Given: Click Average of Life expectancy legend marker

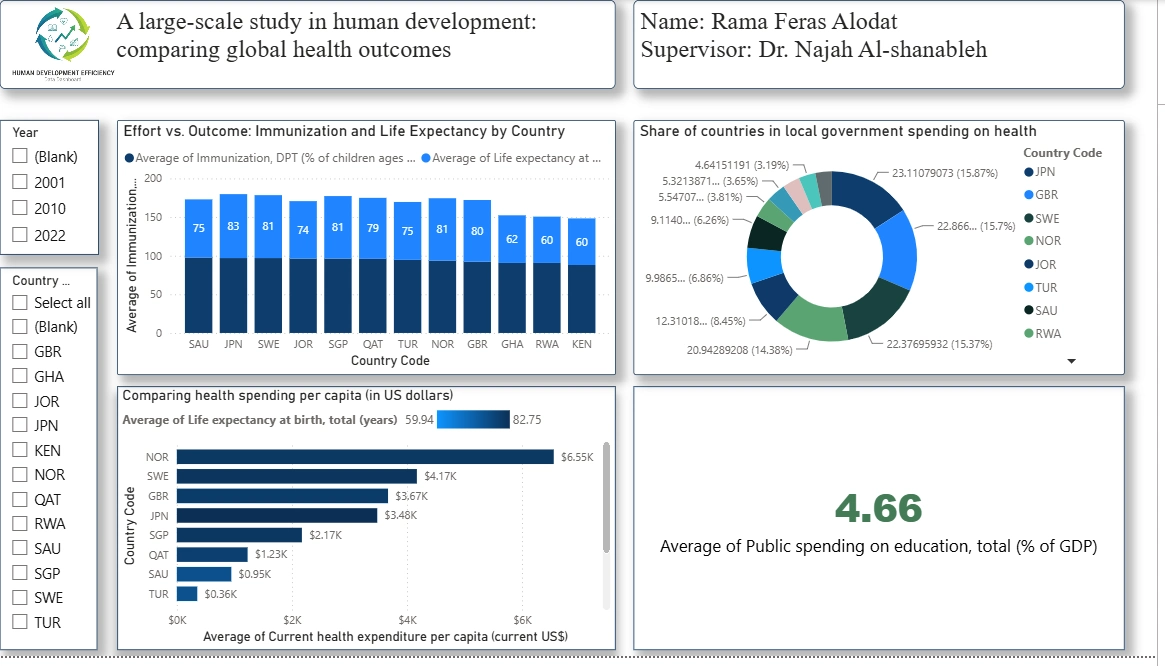Looking at the screenshot, I should [x=426, y=158].
